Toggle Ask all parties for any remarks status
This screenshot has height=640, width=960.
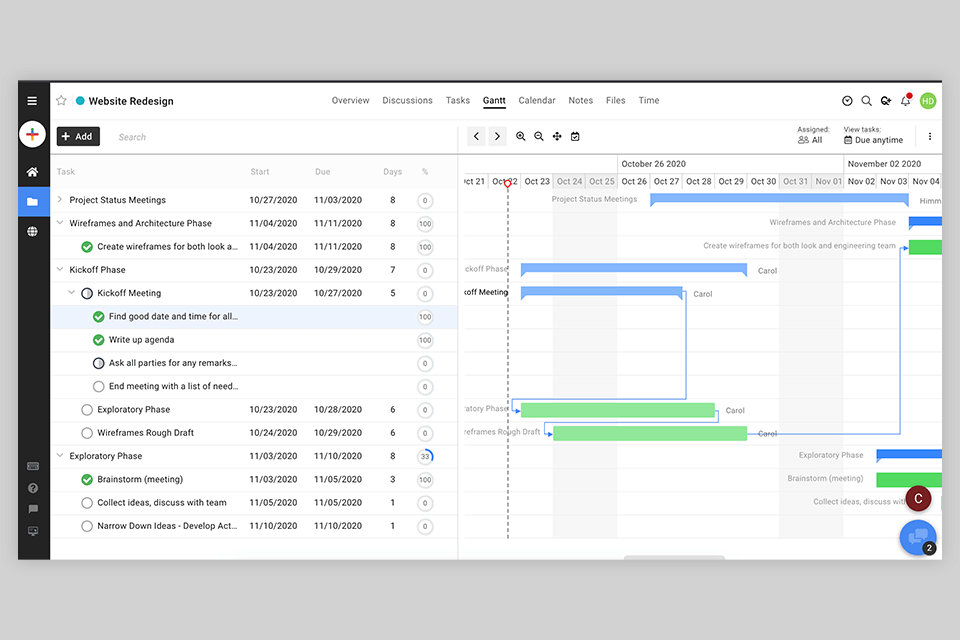pyautogui.click(x=99, y=363)
